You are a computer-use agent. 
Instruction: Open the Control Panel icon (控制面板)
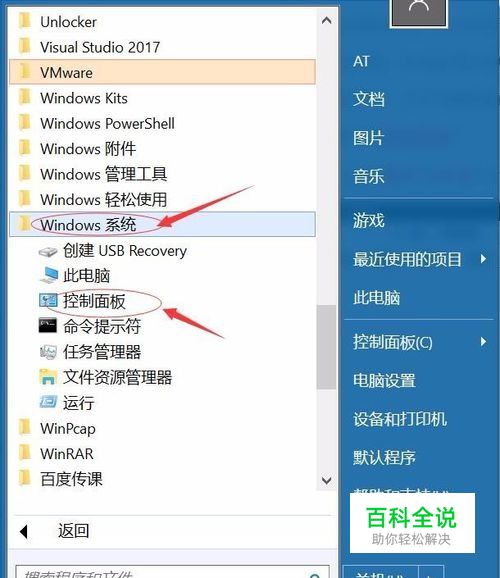pyautogui.click(x=48, y=301)
